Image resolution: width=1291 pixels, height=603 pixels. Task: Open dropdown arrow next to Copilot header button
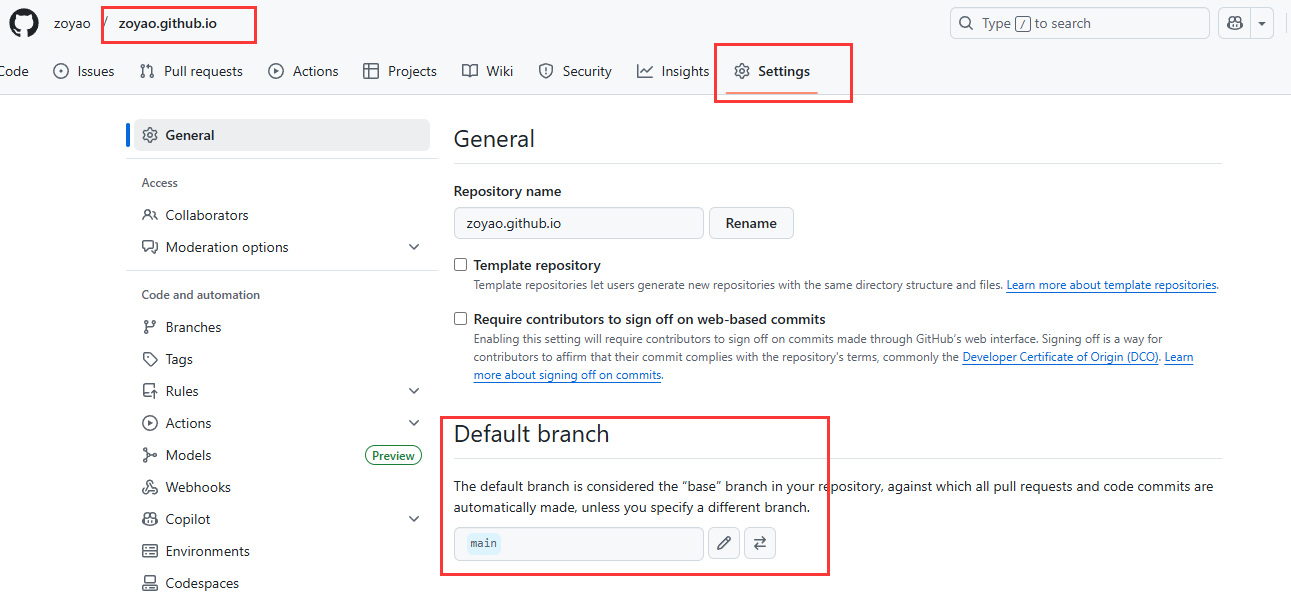point(1262,23)
